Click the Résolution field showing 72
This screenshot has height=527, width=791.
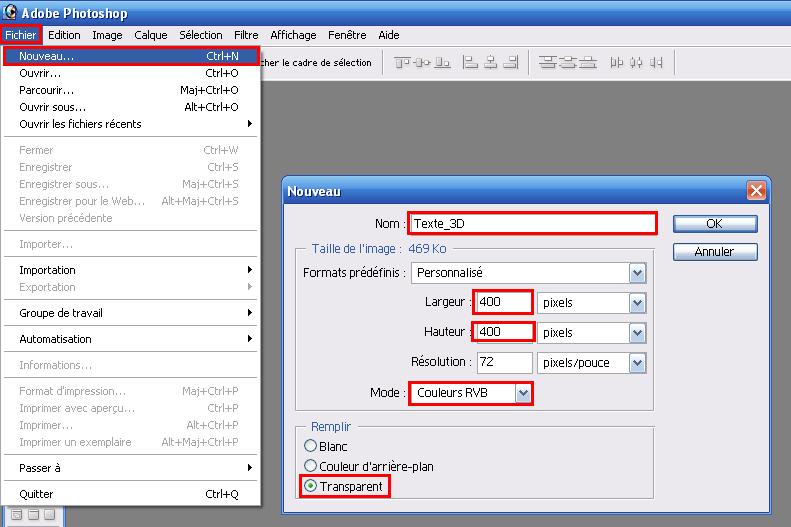pyautogui.click(x=504, y=363)
